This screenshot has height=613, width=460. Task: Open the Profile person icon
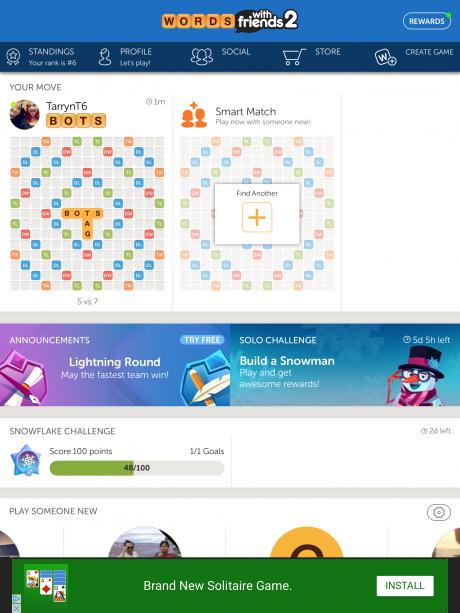pyautogui.click(x=105, y=57)
